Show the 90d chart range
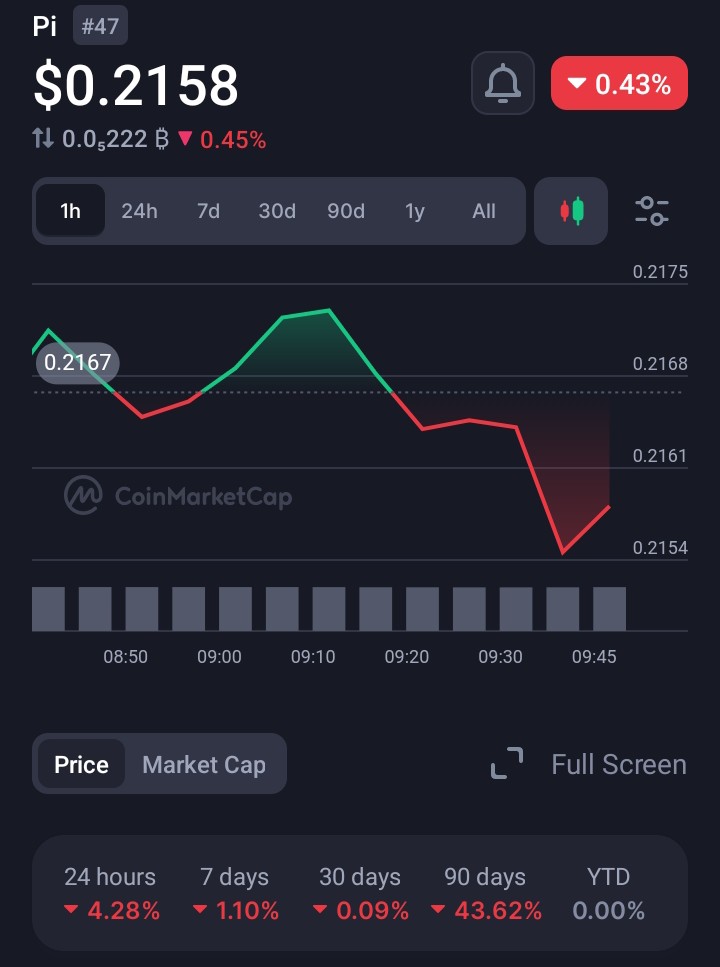 pos(346,211)
